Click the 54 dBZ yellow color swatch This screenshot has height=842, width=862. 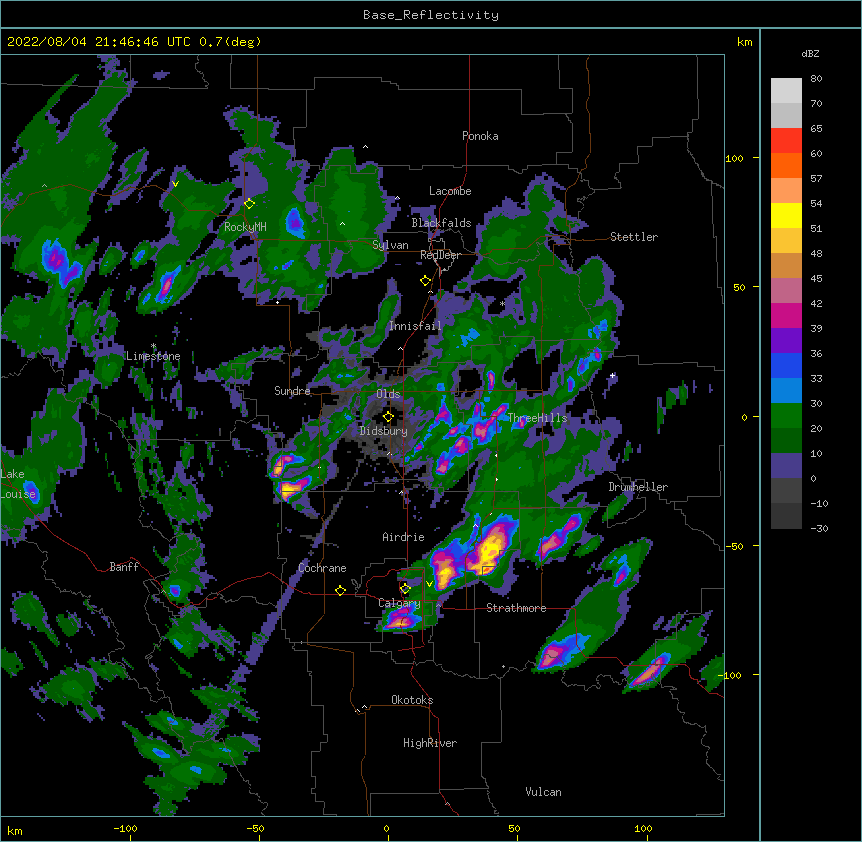click(x=786, y=215)
